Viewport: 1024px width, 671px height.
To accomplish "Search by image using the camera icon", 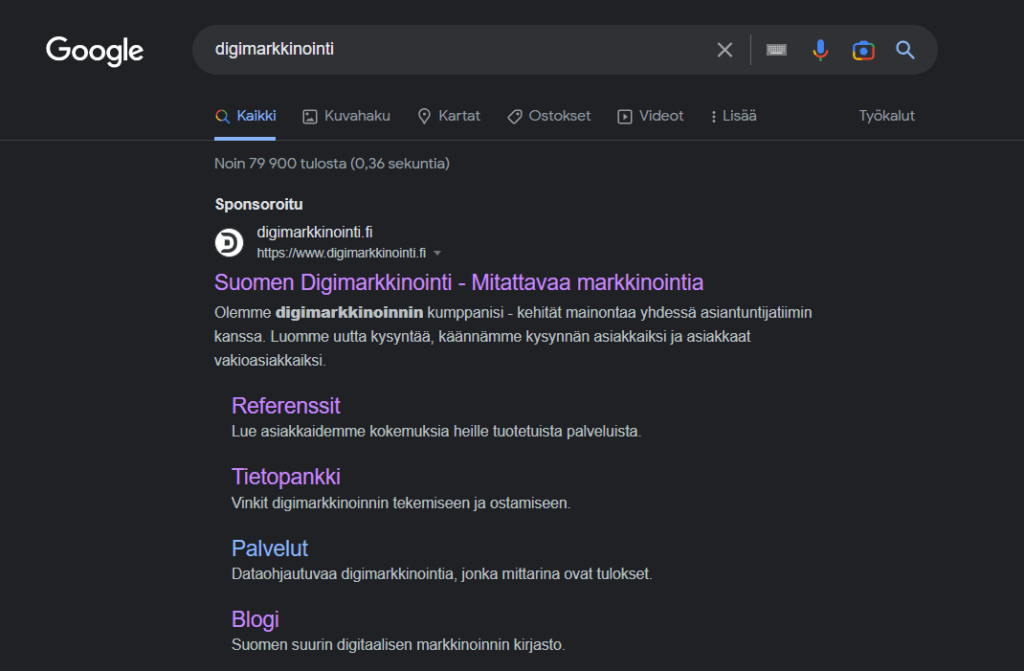I will [x=863, y=50].
